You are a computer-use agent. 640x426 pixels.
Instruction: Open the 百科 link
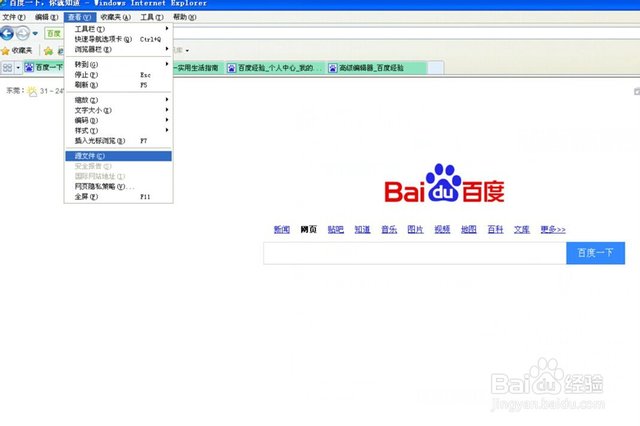click(x=496, y=229)
